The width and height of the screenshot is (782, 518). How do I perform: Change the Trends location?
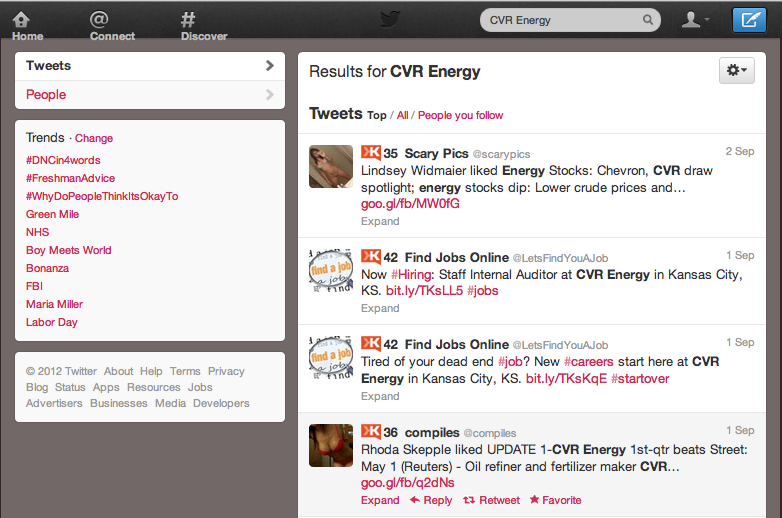(x=94, y=138)
